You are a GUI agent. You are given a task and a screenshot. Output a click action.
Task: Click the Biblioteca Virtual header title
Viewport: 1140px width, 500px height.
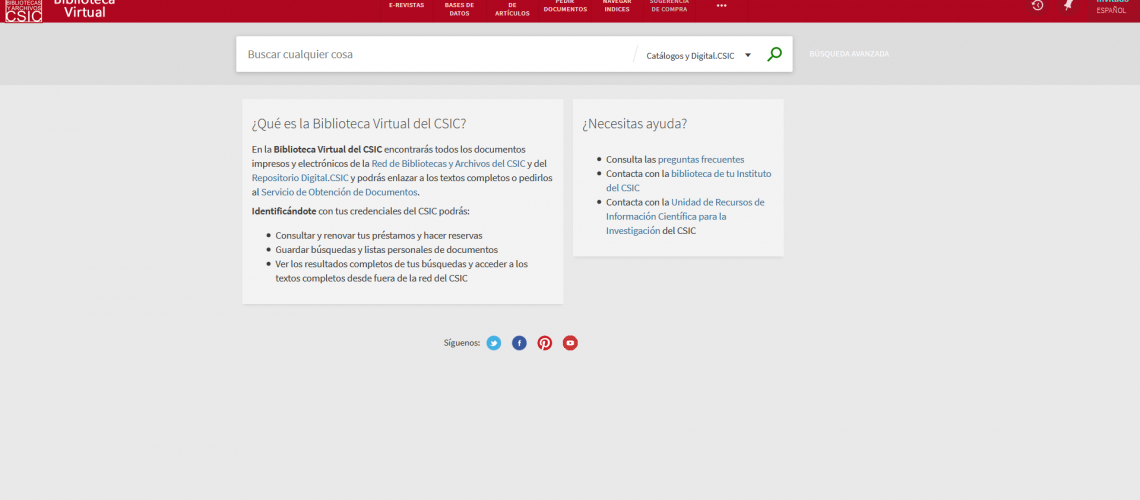coord(84,7)
